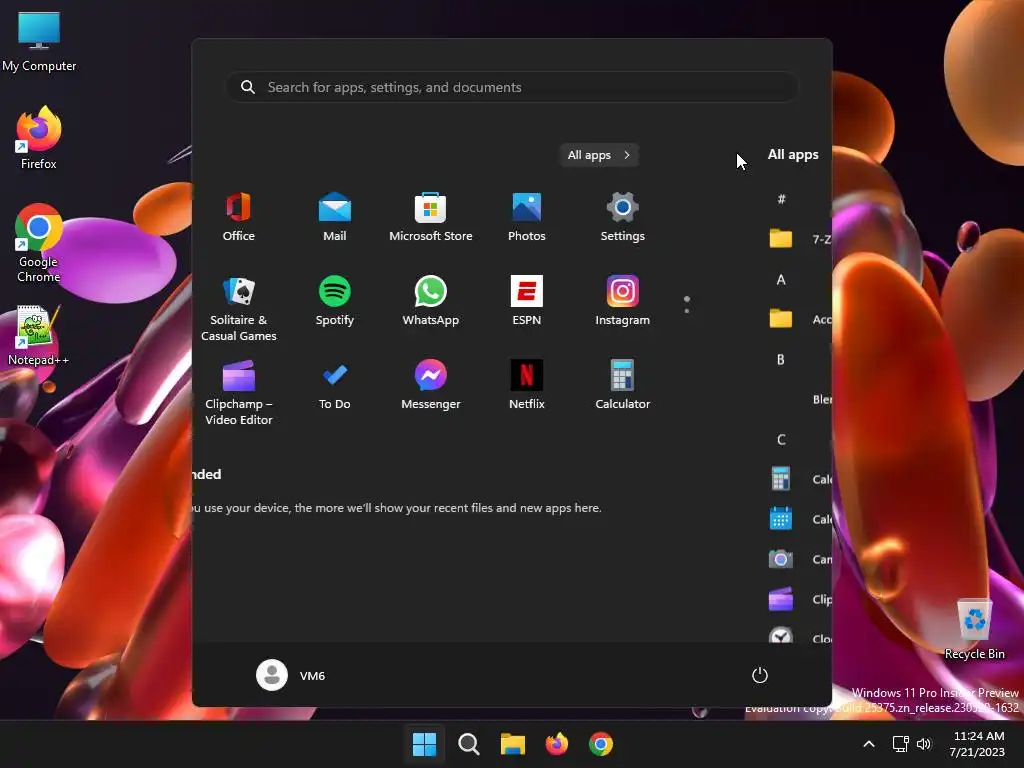Open the ESPN app
Viewport: 1024px width, 768px height.
[x=526, y=301]
